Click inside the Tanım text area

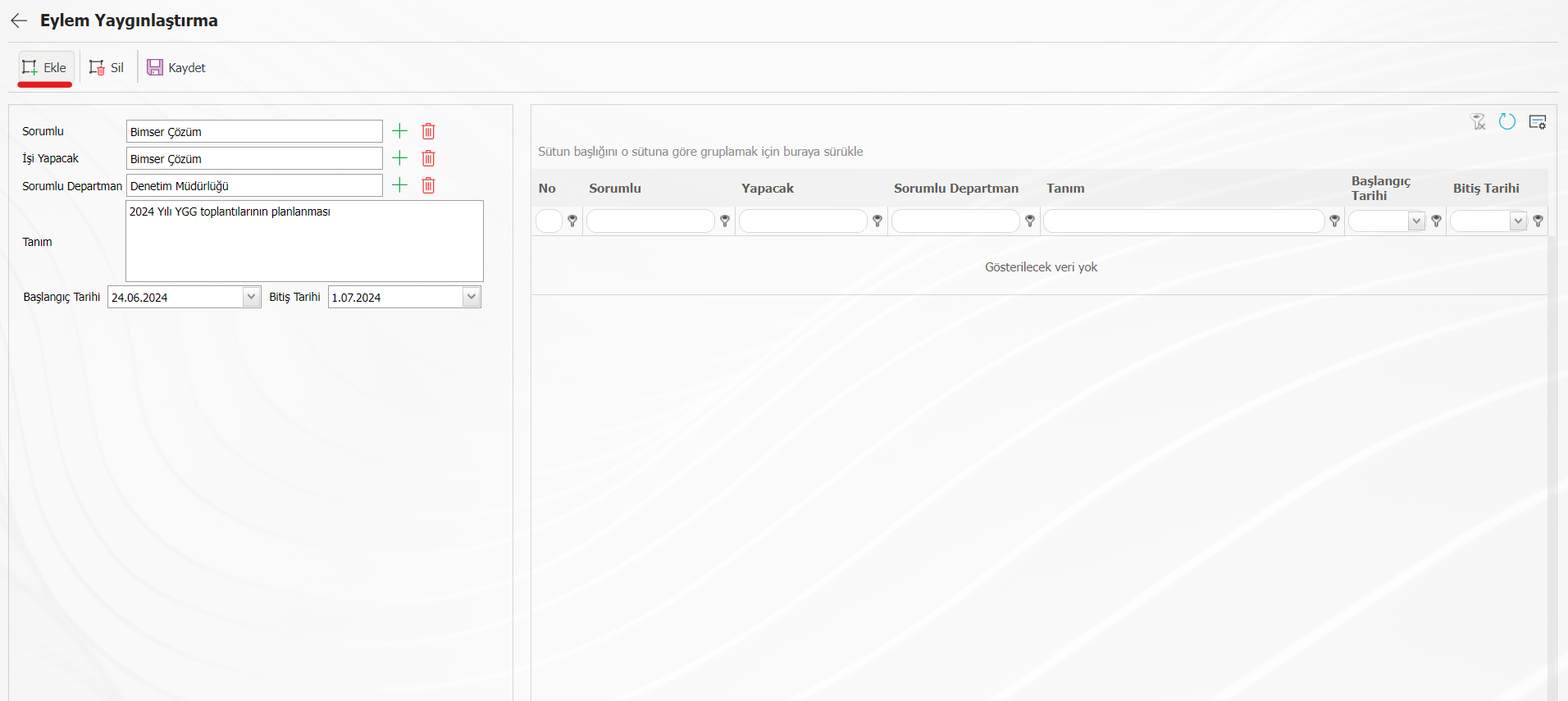coord(304,241)
